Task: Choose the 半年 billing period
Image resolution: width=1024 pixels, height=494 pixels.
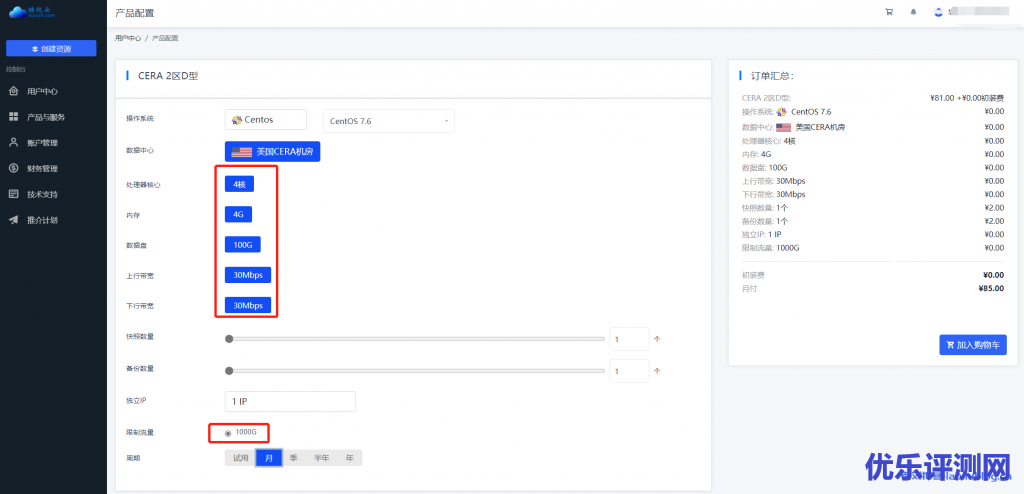Action: point(321,458)
